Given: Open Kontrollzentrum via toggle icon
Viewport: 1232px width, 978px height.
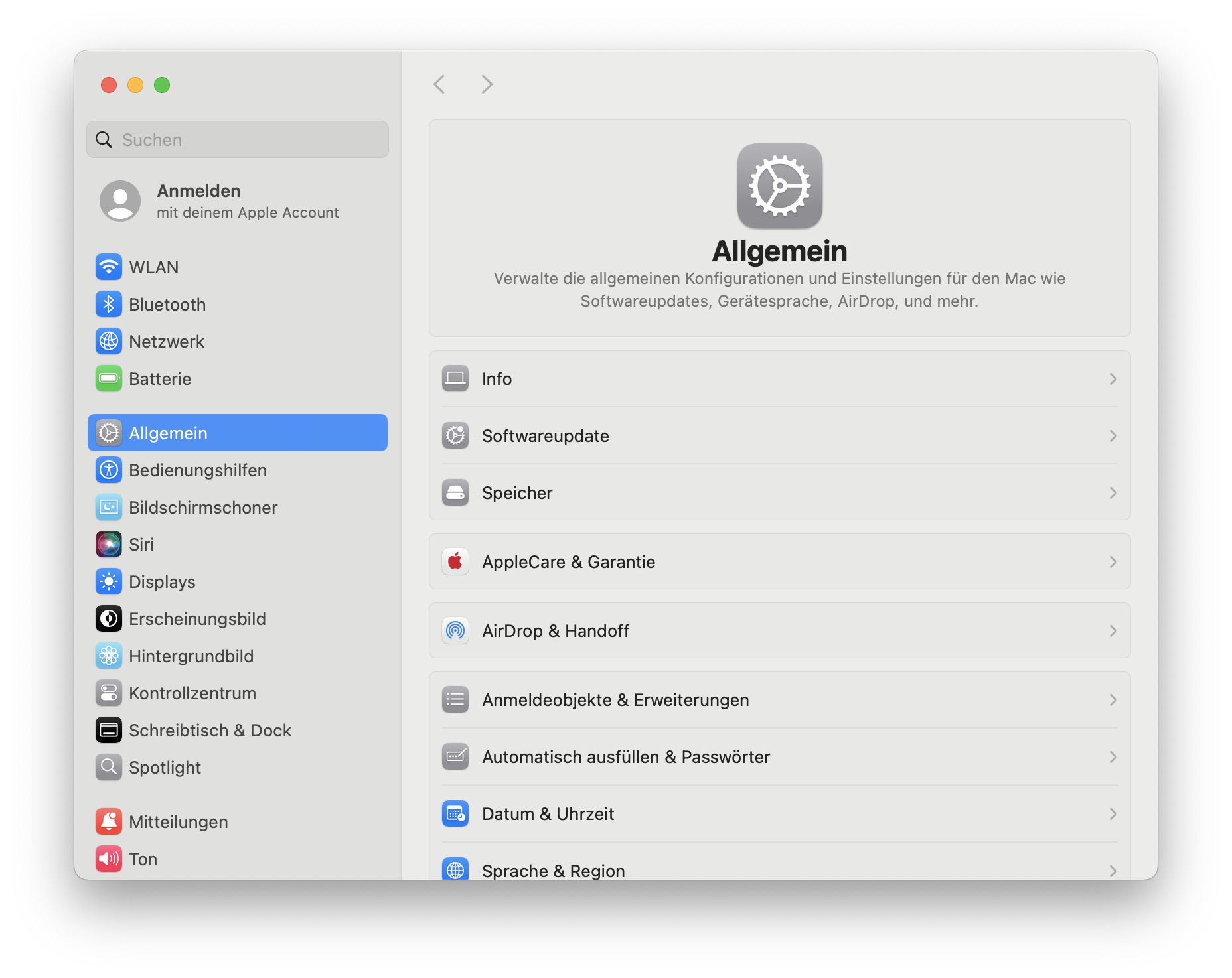Looking at the screenshot, I should coord(109,693).
